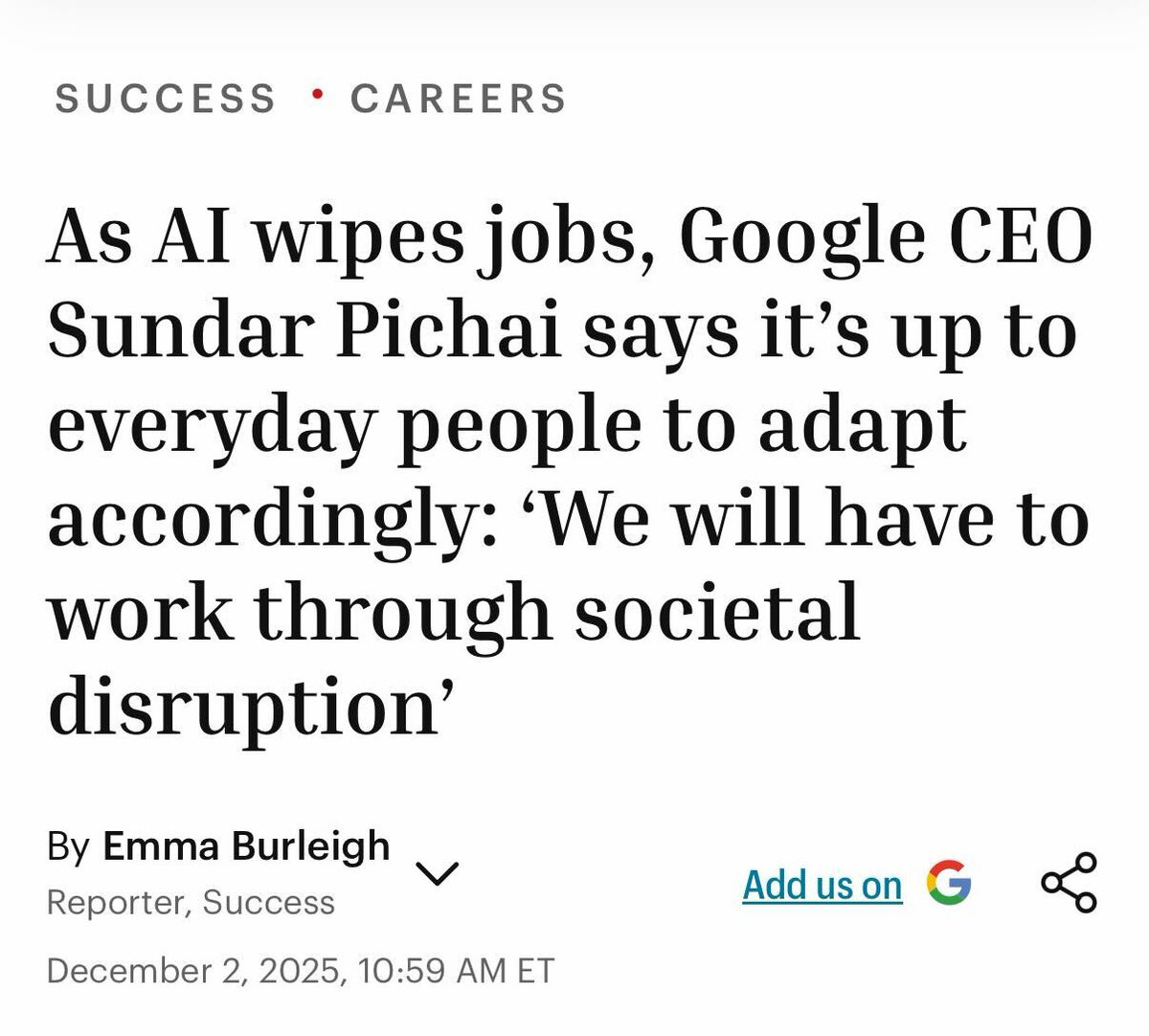The image size is (1149, 1036).
Task: Click the "Add us on" link
Action: 822,885
